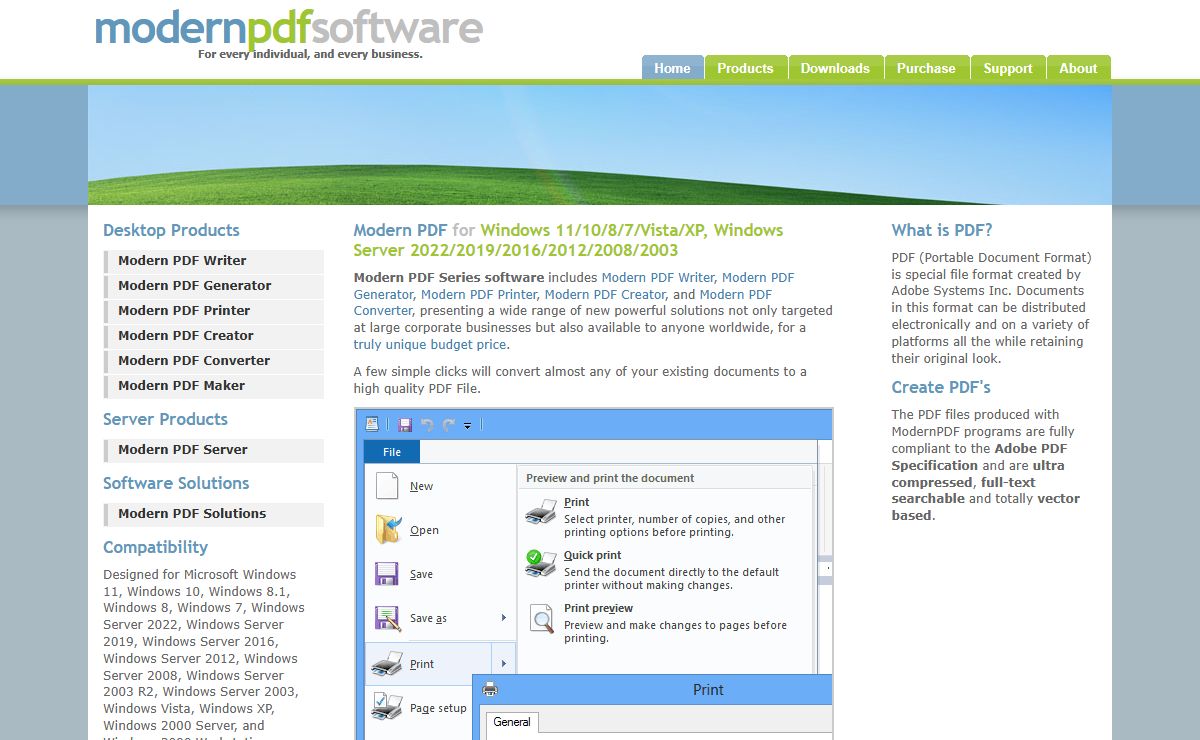Click printer icon next to 'Select printer' description
Image resolution: width=1200 pixels, height=740 pixels.
(541, 513)
